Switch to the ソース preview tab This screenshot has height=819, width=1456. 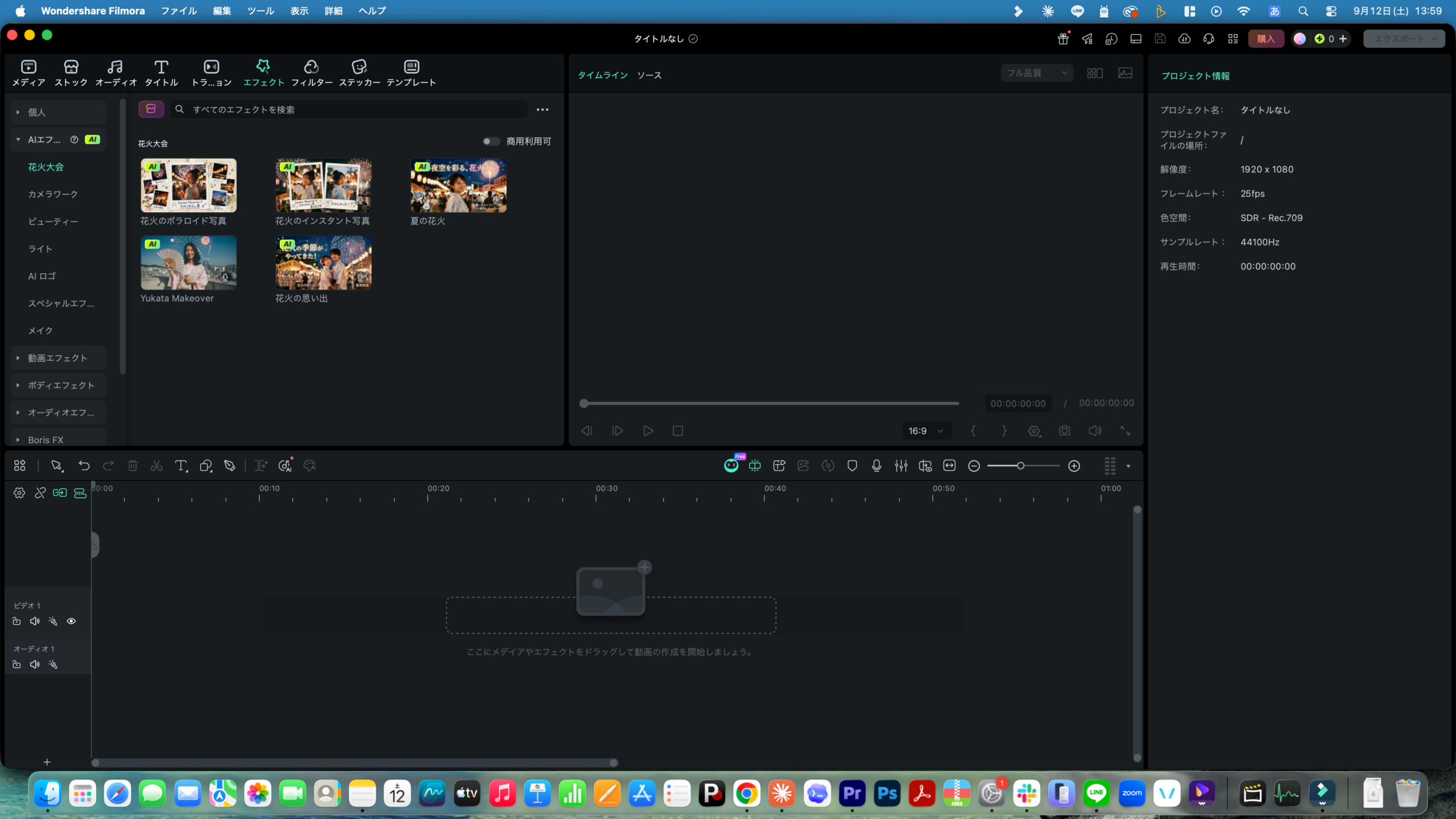pos(649,75)
